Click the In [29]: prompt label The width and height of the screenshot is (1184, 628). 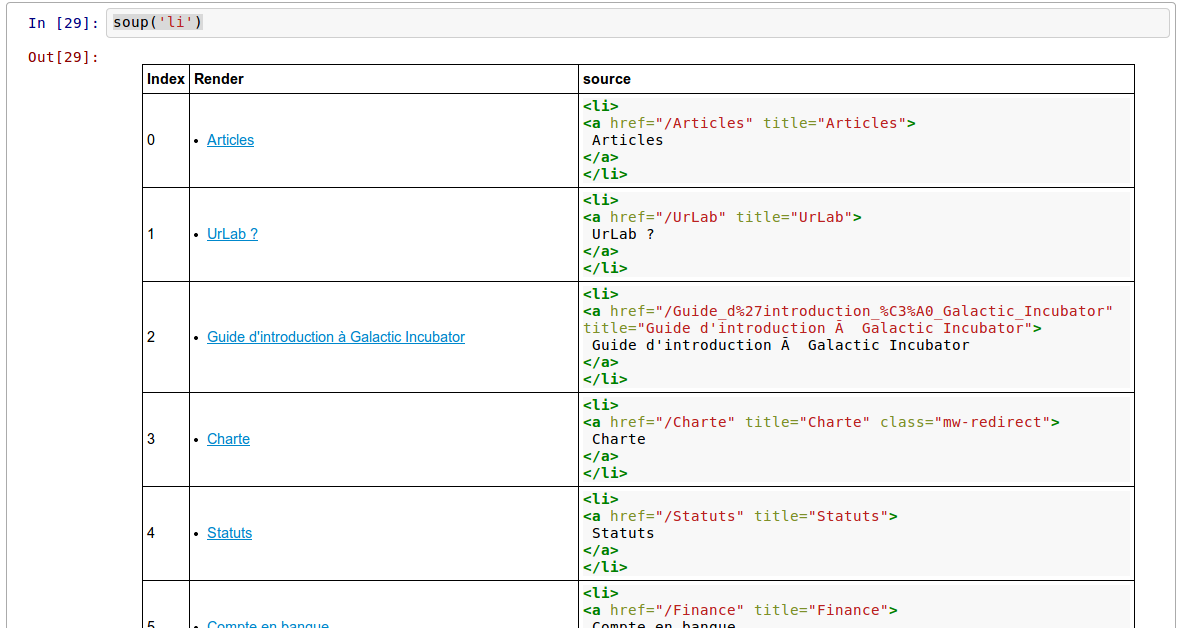coord(63,23)
